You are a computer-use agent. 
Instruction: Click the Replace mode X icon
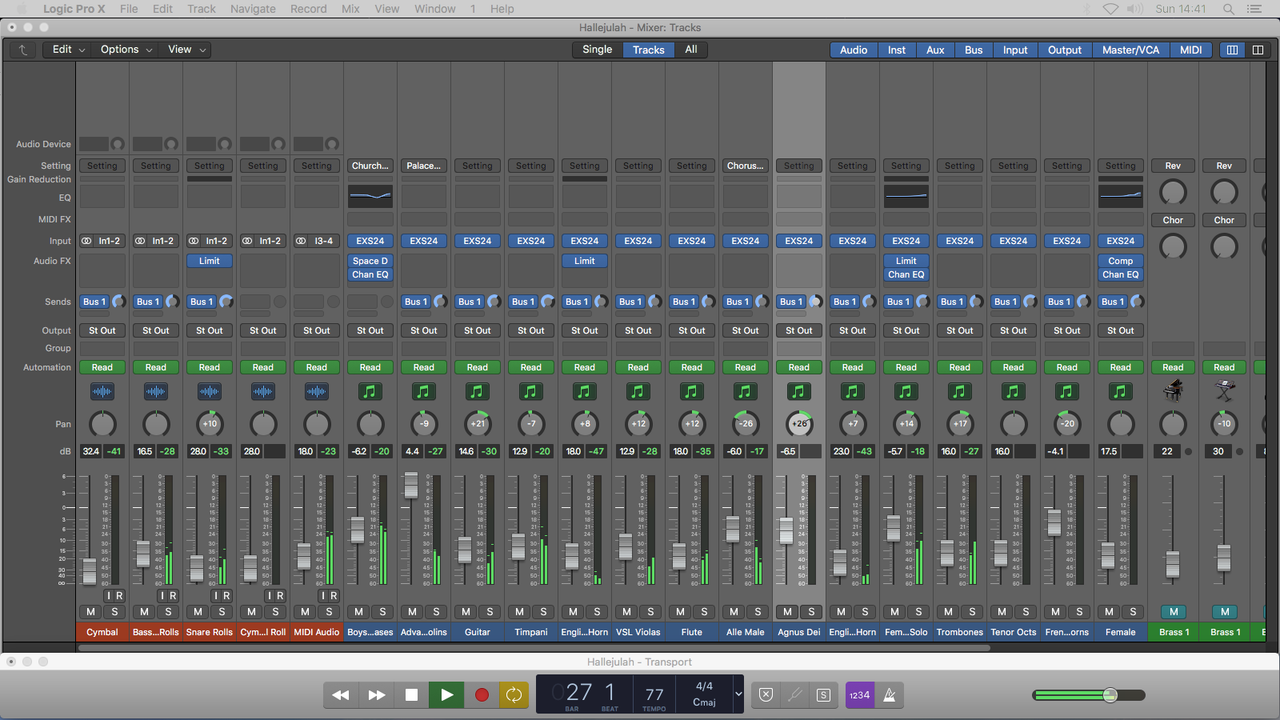pyautogui.click(x=766, y=695)
